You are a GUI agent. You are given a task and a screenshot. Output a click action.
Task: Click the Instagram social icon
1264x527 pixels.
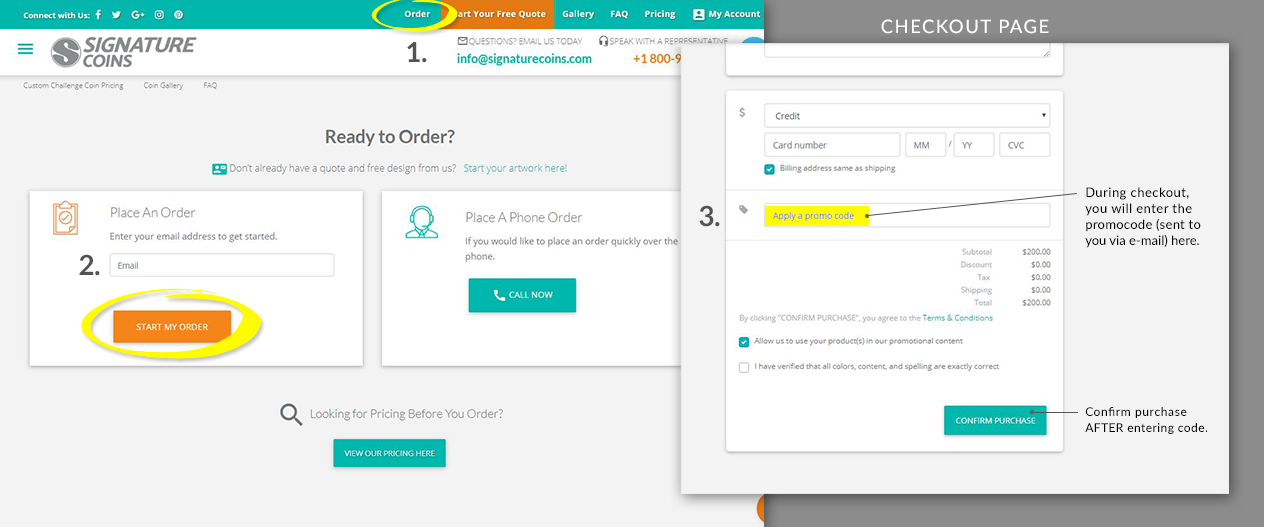pos(159,15)
